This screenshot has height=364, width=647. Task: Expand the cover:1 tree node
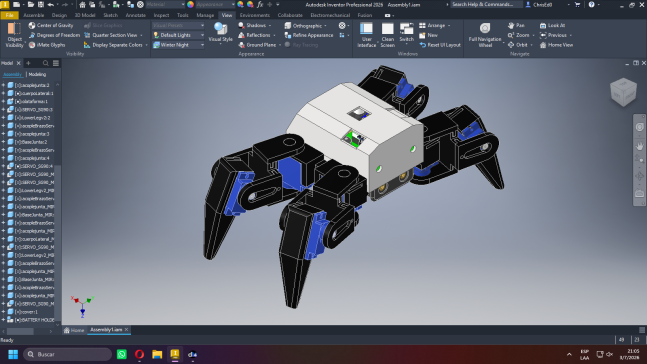tap(3, 312)
